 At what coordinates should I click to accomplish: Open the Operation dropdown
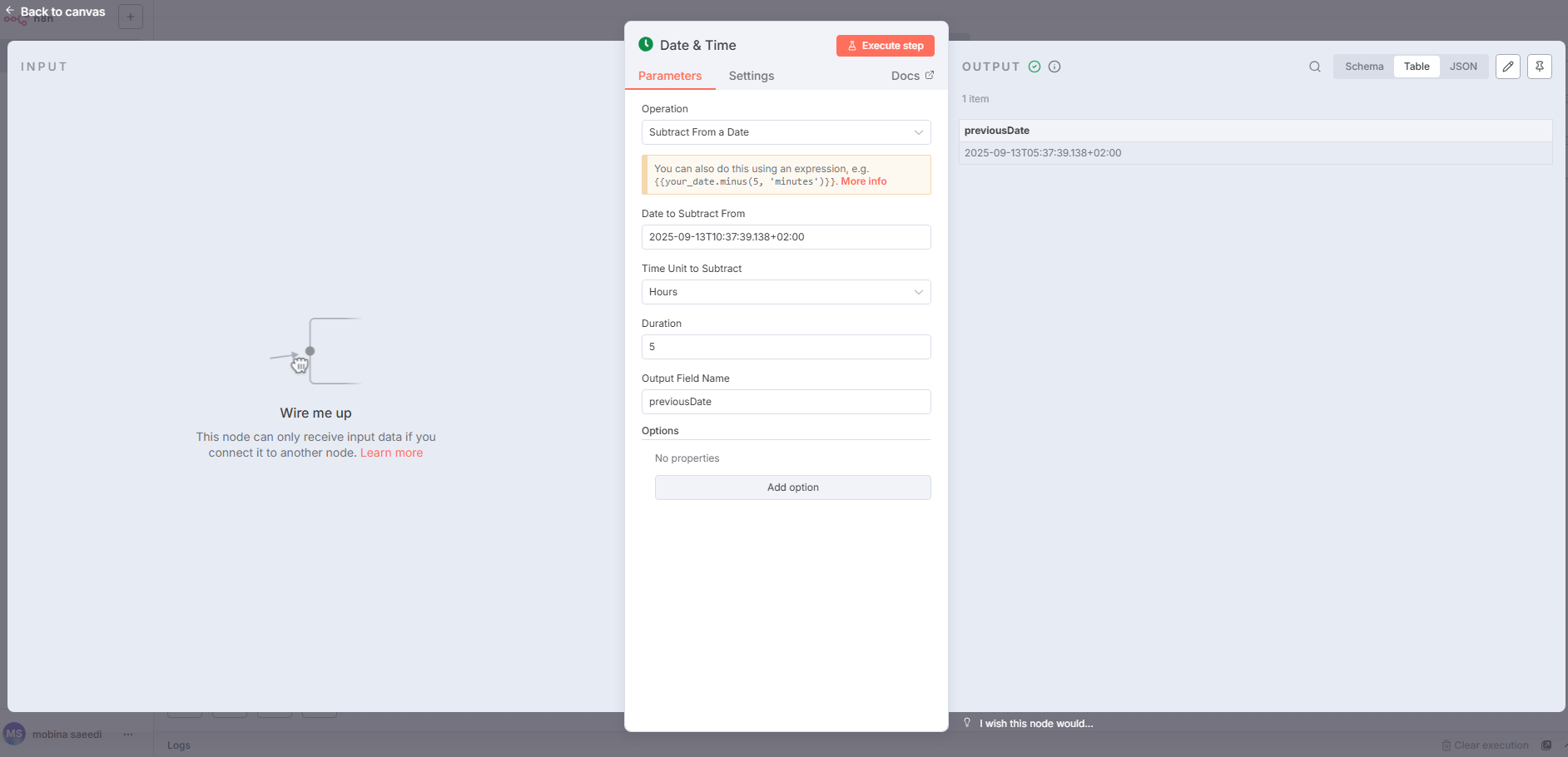coord(786,132)
